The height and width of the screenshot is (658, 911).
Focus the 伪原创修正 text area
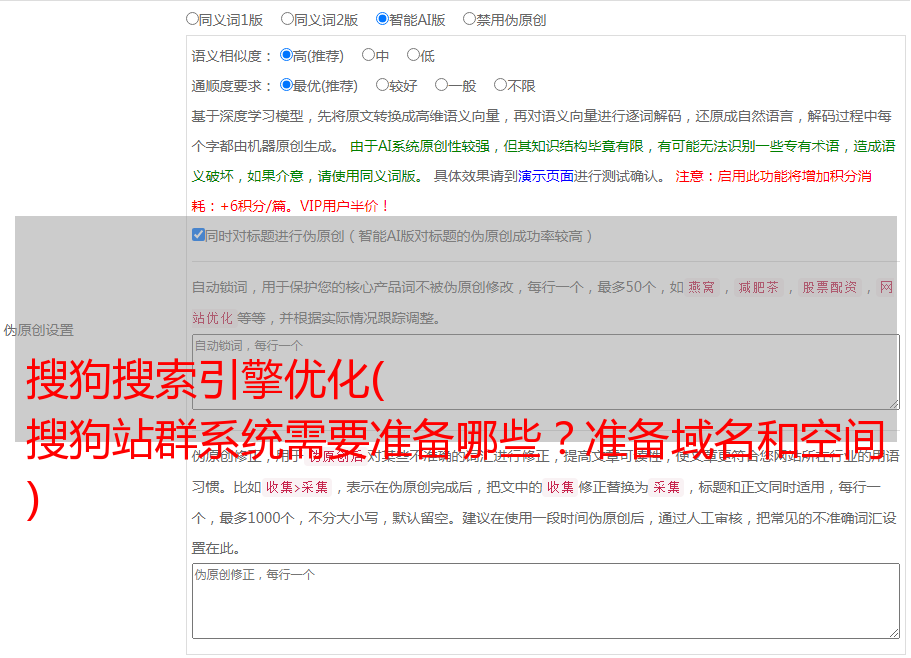click(x=546, y=601)
